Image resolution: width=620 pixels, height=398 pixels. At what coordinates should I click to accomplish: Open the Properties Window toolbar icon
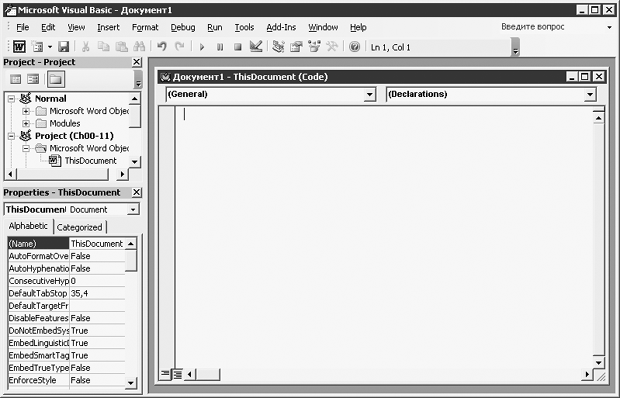(296, 47)
